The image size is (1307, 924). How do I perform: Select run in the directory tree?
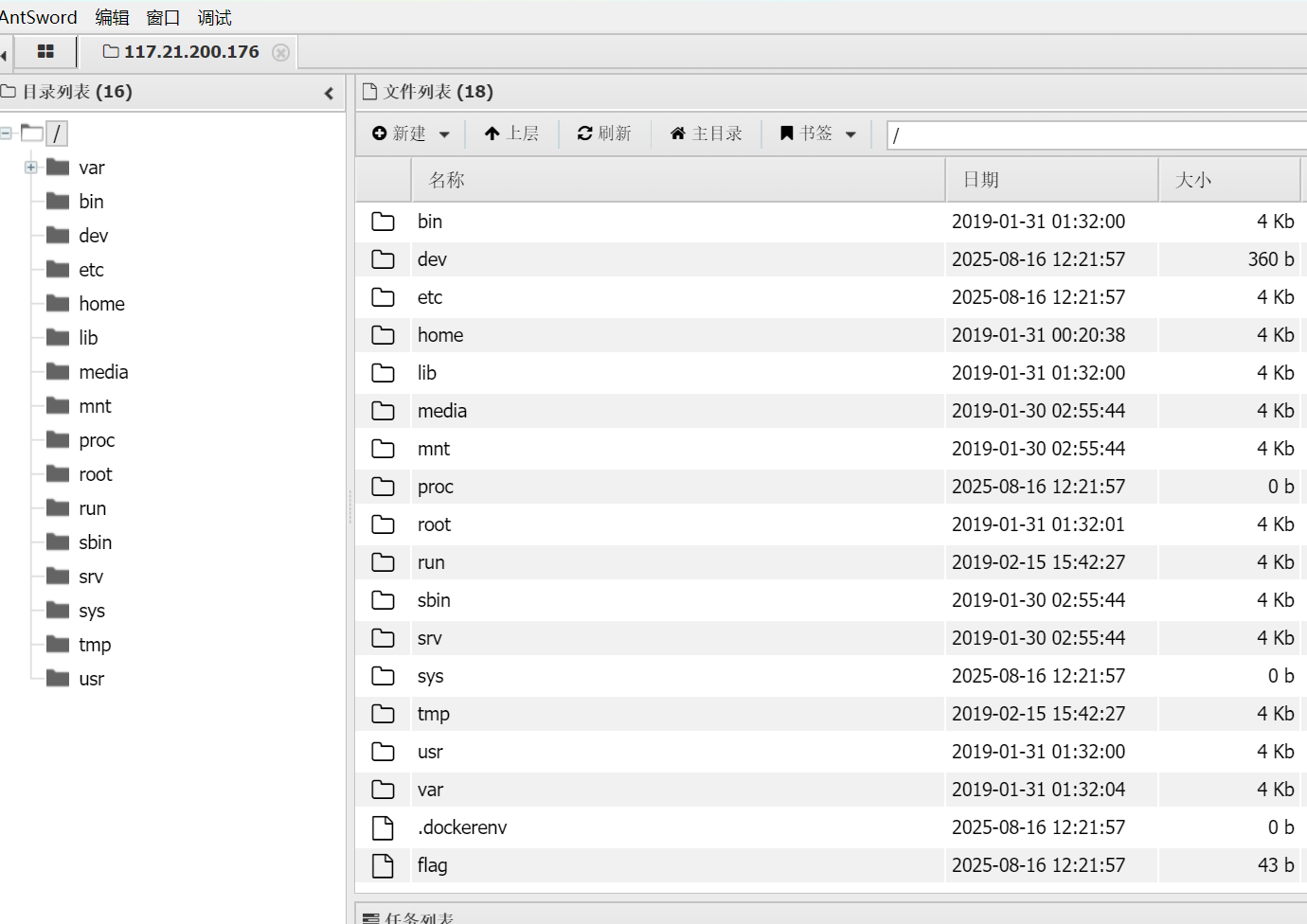(x=92, y=508)
